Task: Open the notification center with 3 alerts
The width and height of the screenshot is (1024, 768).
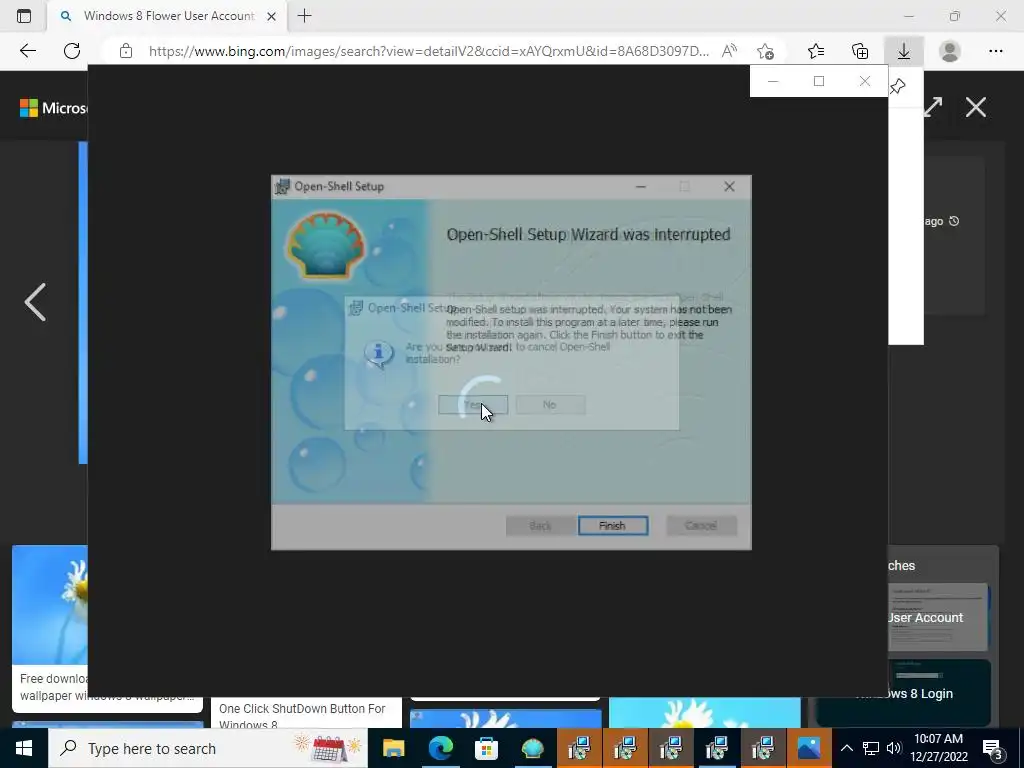Action: 993,748
